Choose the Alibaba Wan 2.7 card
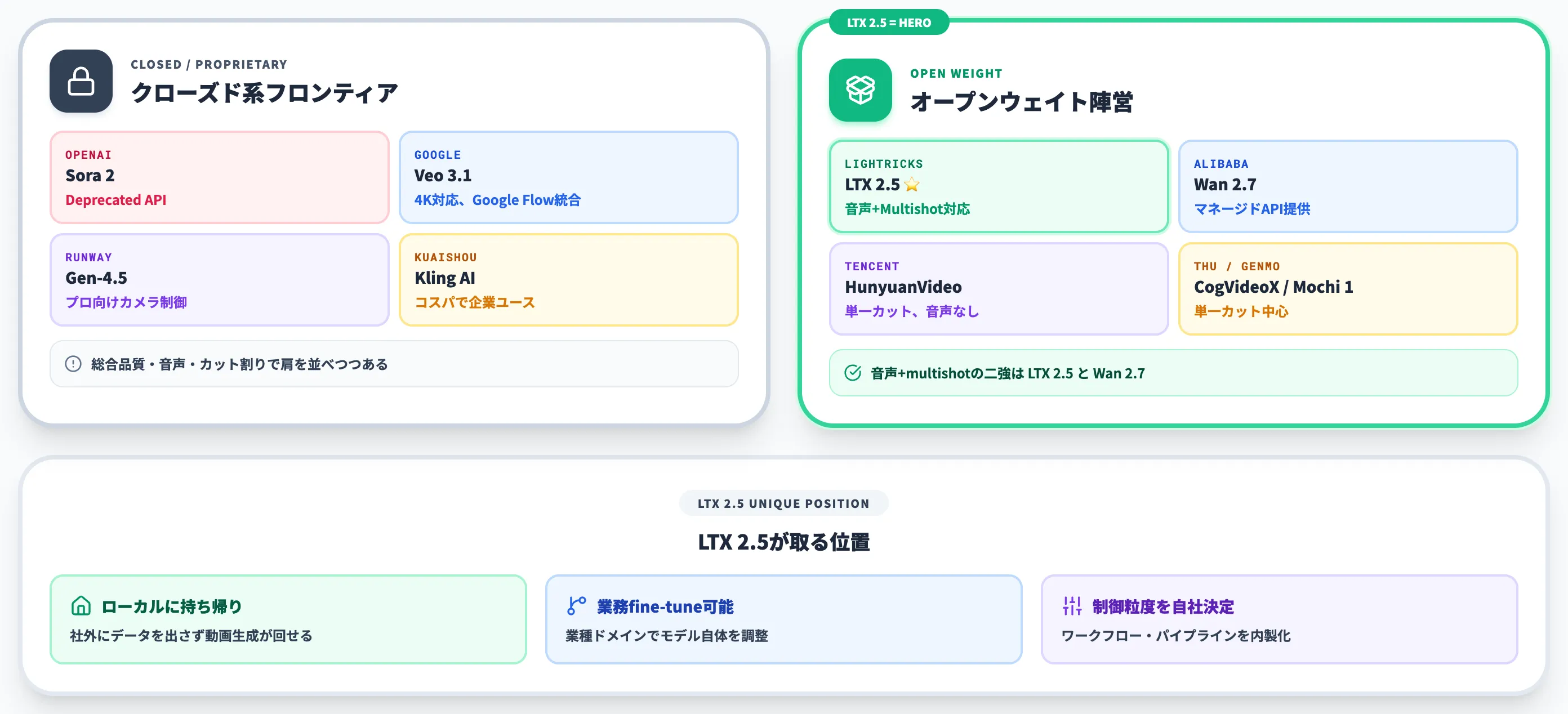This screenshot has height=714, width=1568. (1348, 186)
